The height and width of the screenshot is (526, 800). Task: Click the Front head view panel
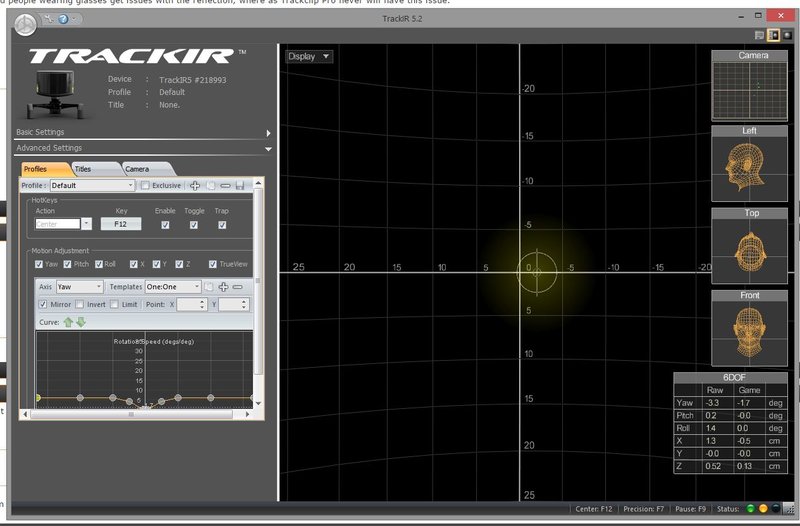coord(749,328)
